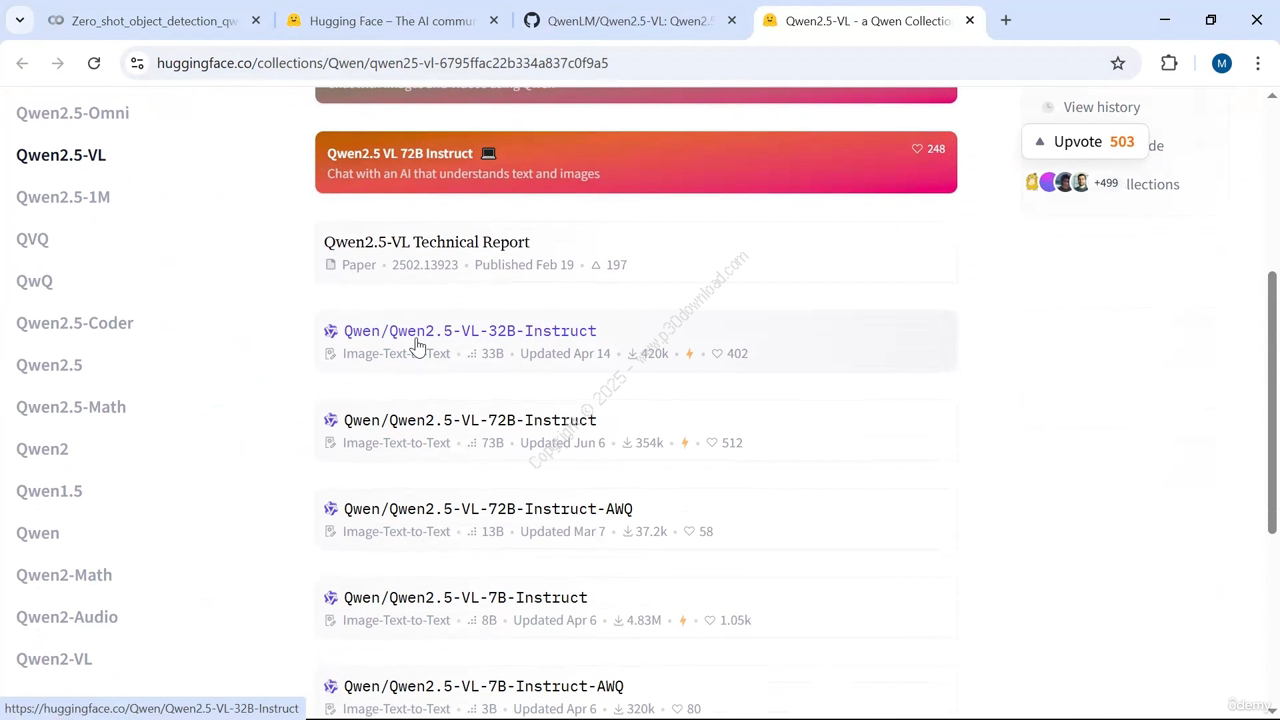Open the Qwen/Qwen2.5-VL-32B-Instruct model link
1280x720 pixels.
[469, 331]
